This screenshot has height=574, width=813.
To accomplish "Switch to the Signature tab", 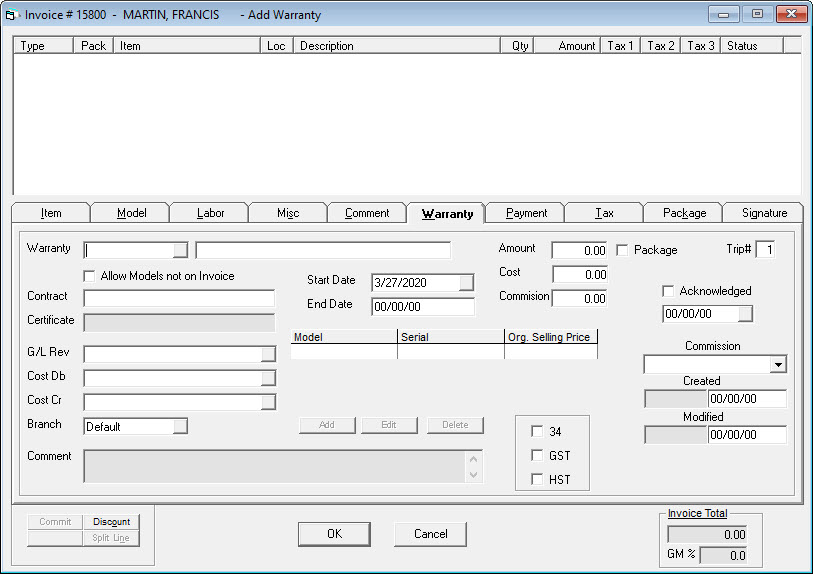I will tap(764, 213).
